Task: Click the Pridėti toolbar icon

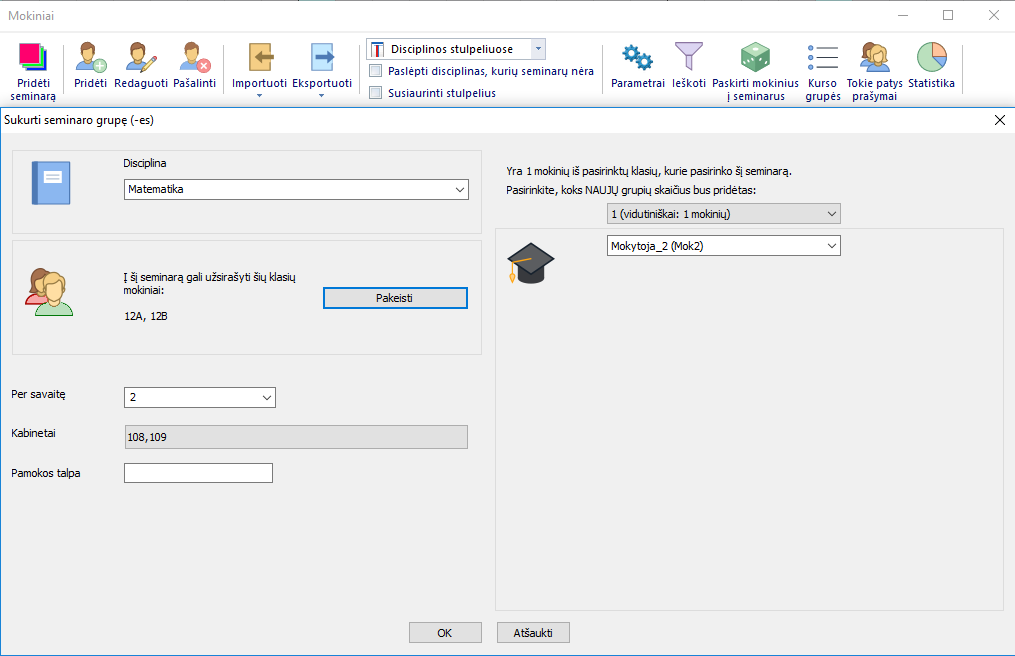Action: (90, 56)
